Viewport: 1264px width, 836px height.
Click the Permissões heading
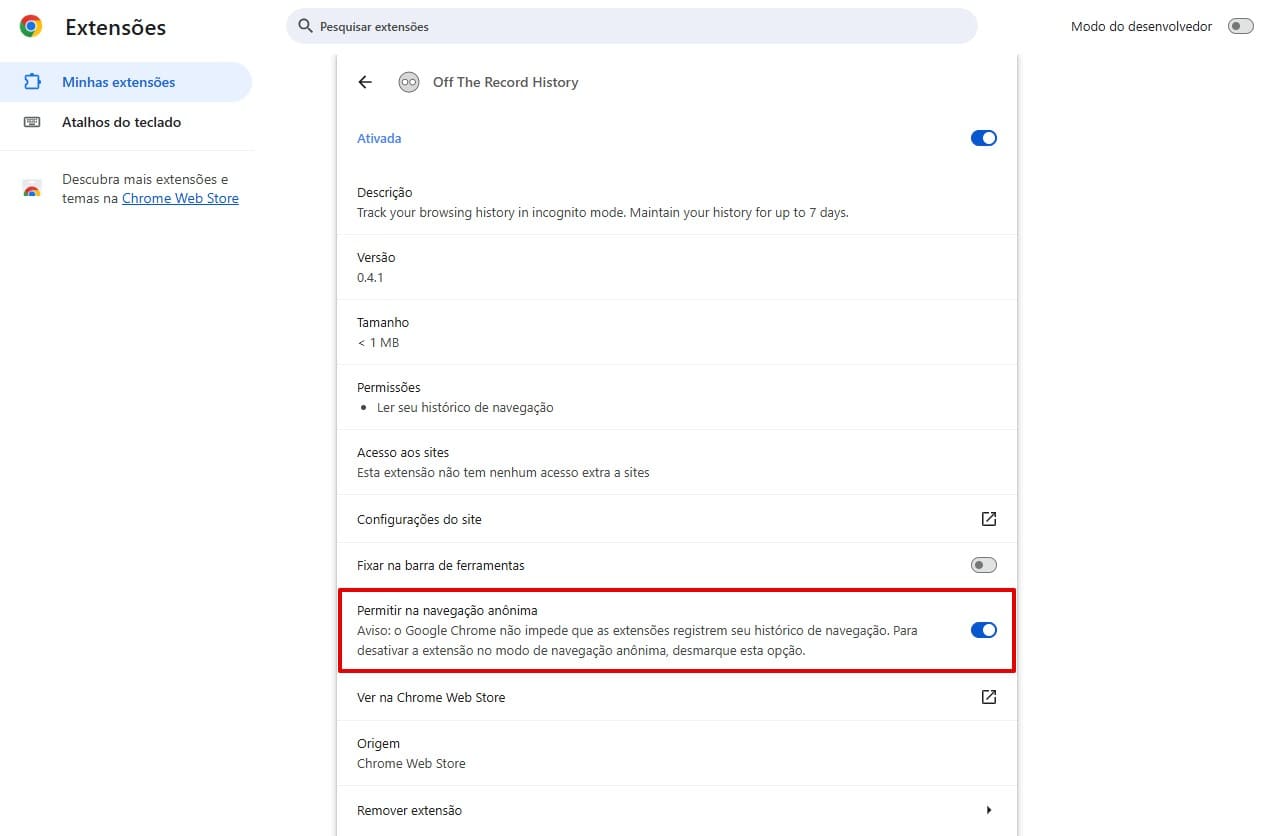coord(389,387)
